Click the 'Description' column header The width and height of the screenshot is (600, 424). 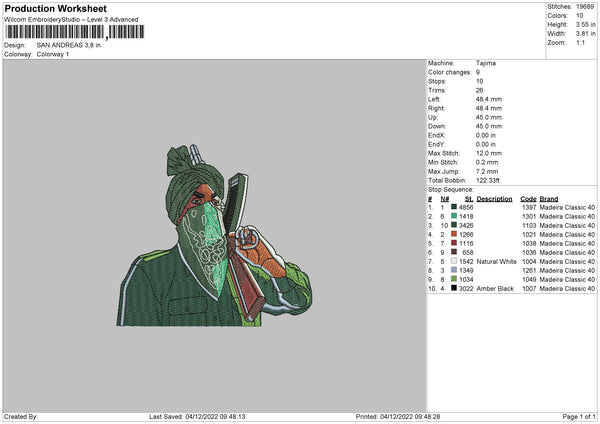(494, 199)
